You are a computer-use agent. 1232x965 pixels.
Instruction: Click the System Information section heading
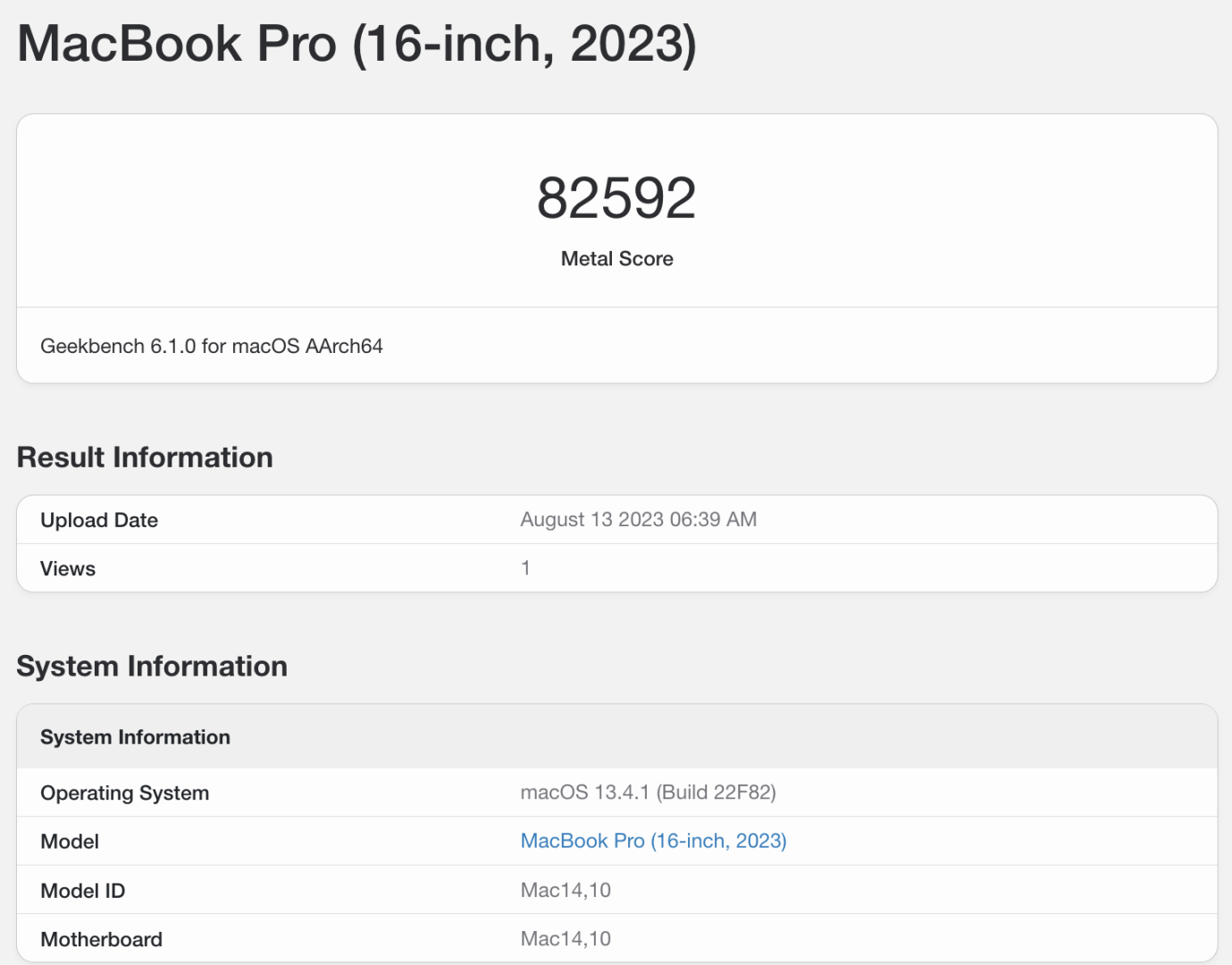(152, 666)
